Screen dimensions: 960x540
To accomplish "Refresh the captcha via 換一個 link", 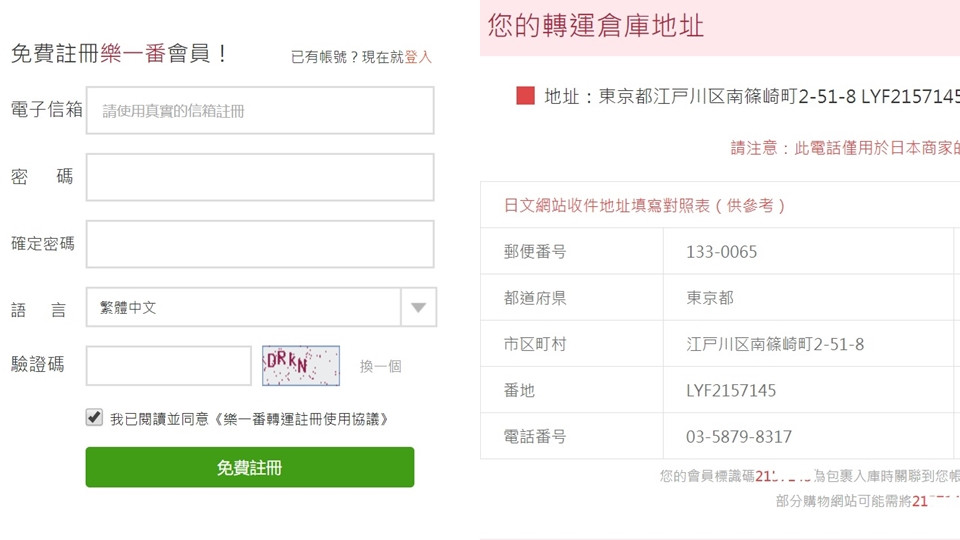I will point(380,367).
